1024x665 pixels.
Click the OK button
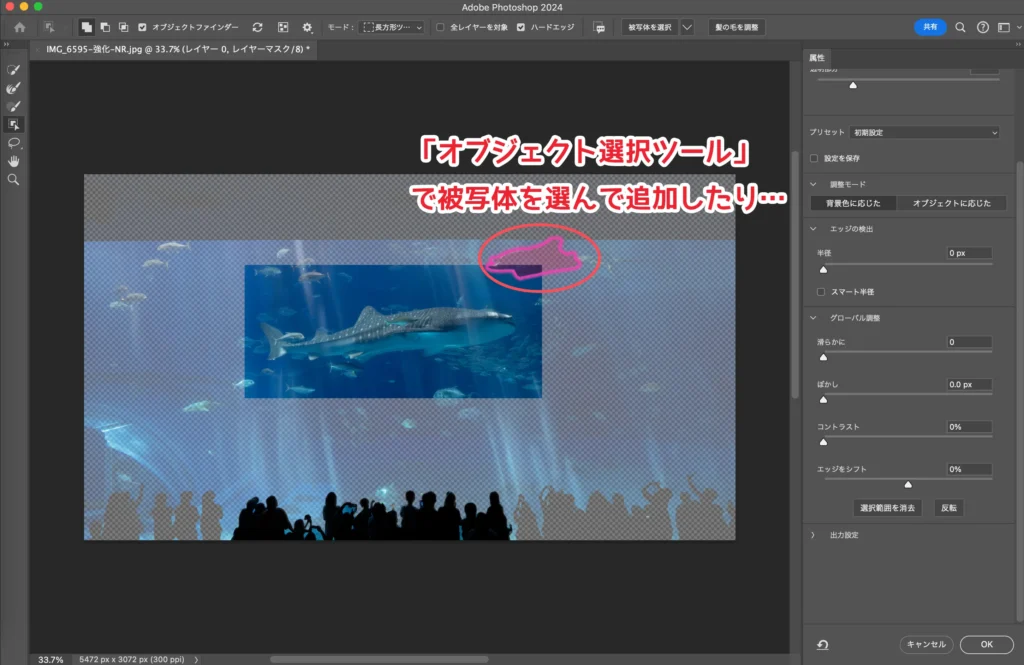(x=986, y=645)
